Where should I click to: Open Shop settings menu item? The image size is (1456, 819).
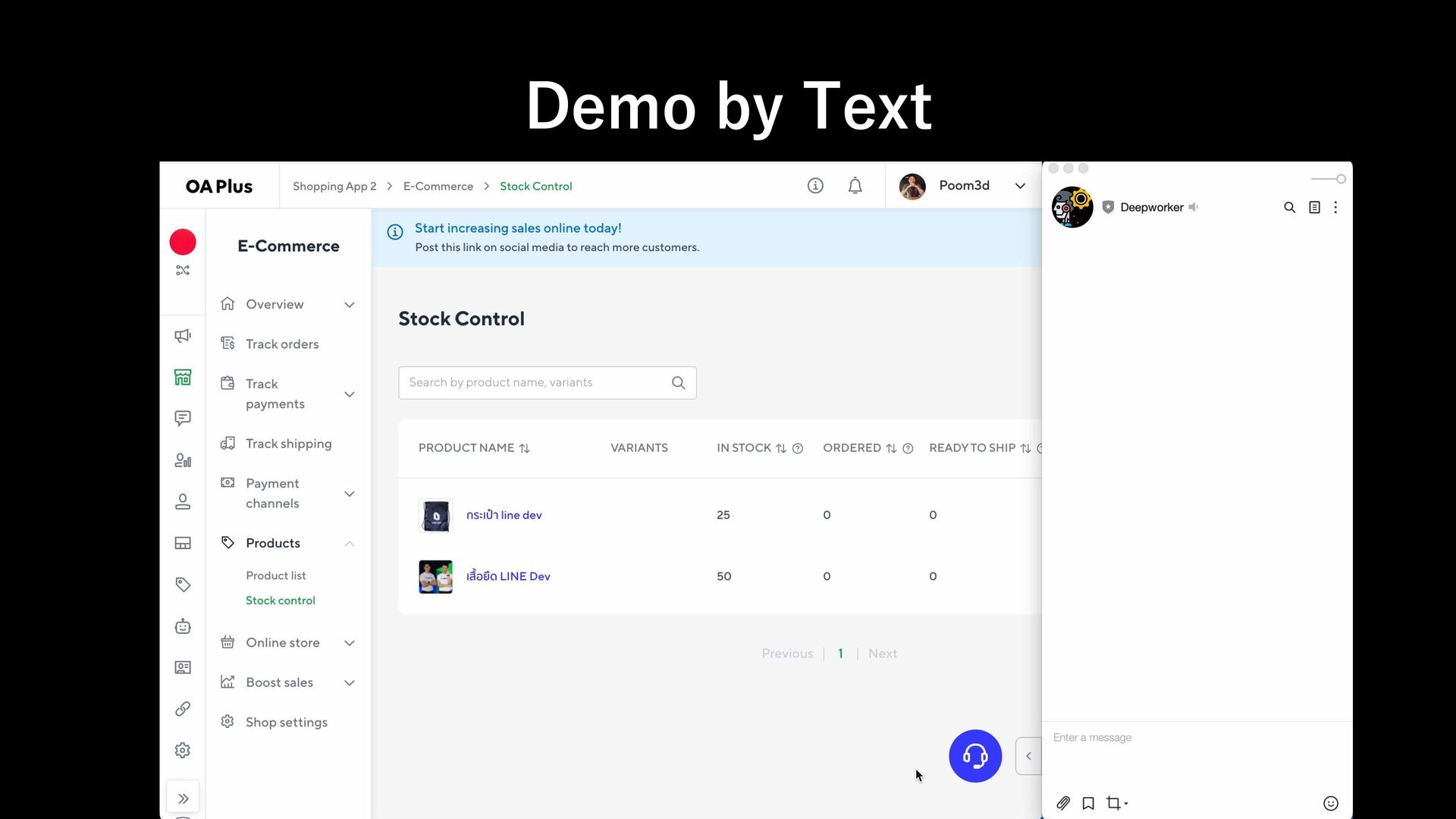click(x=287, y=723)
